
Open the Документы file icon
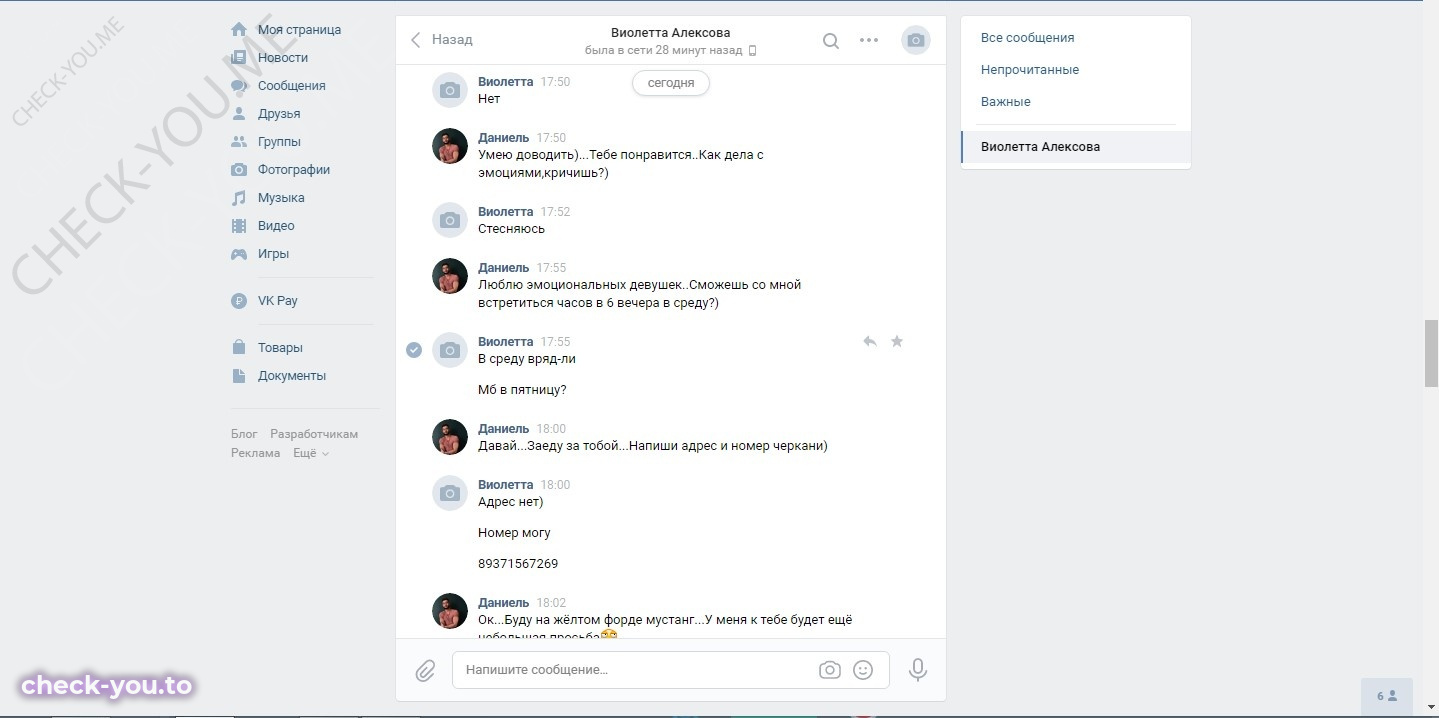[x=239, y=376]
